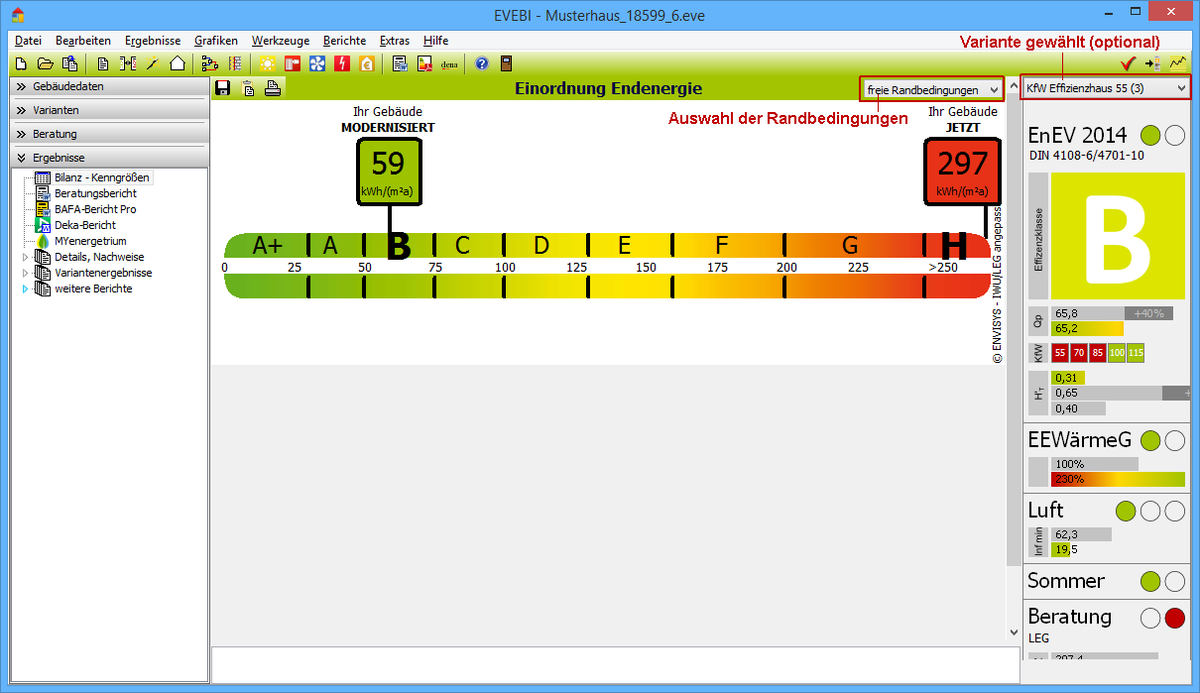Screen dimensions: 1200x693
Task: Click the house outline toolbar icon
Action: [177, 64]
